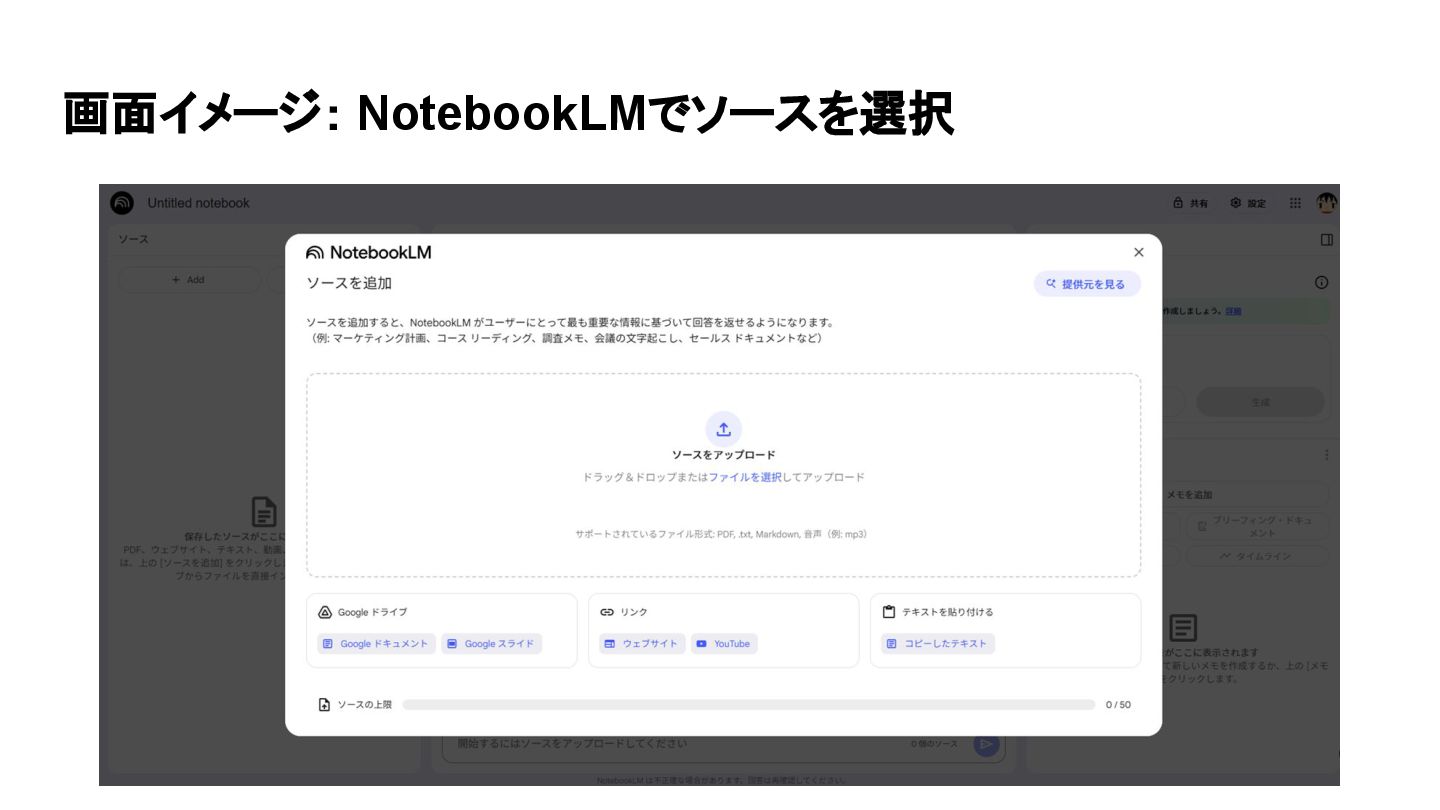Click the + Add source button in background

pos(188,280)
